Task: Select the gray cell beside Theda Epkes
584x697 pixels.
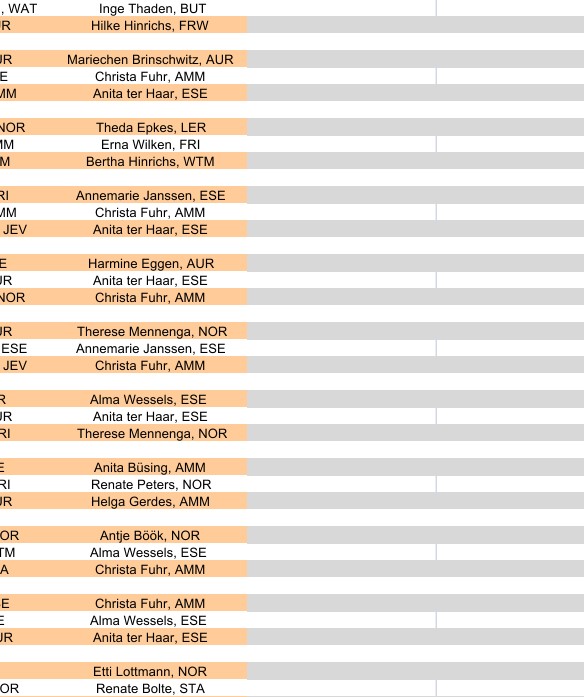Action: click(341, 128)
